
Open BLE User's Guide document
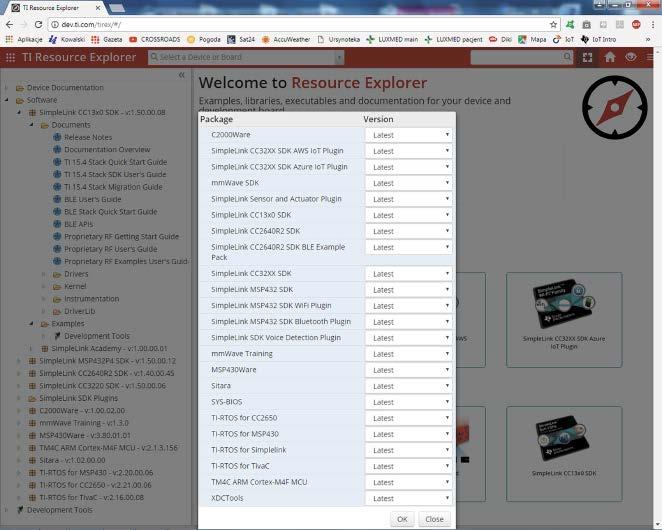pyautogui.click(x=92, y=199)
